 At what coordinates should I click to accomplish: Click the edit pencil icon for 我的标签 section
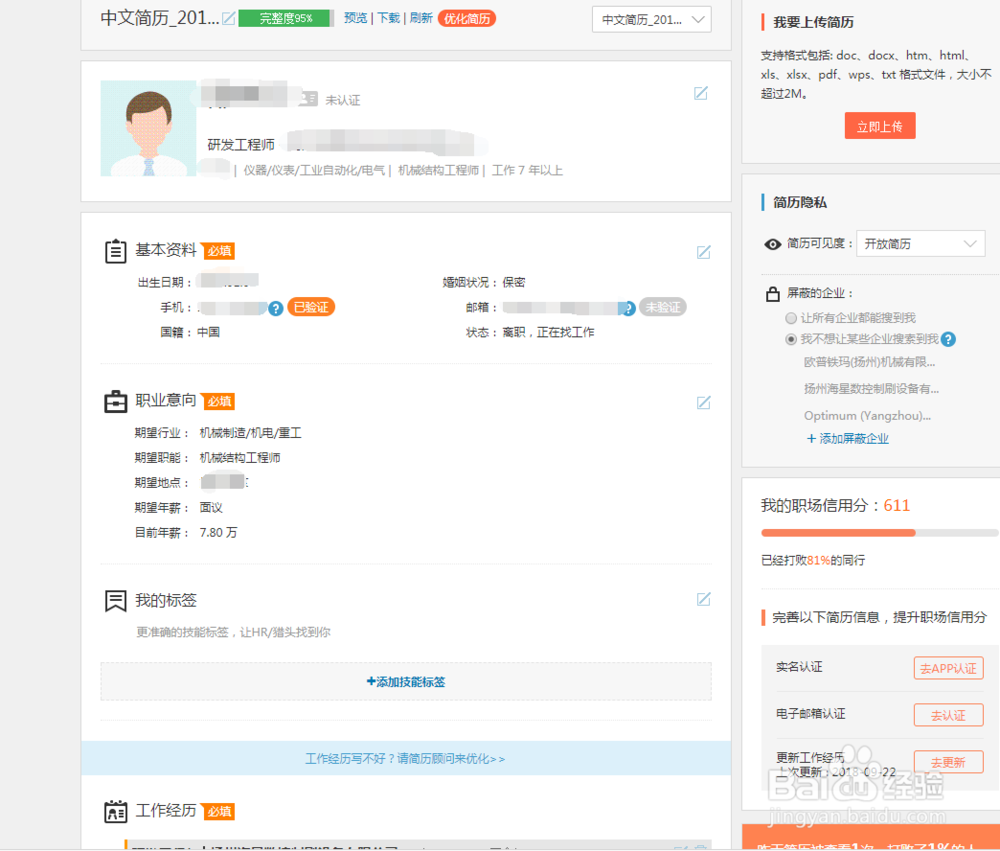(703, 599)
